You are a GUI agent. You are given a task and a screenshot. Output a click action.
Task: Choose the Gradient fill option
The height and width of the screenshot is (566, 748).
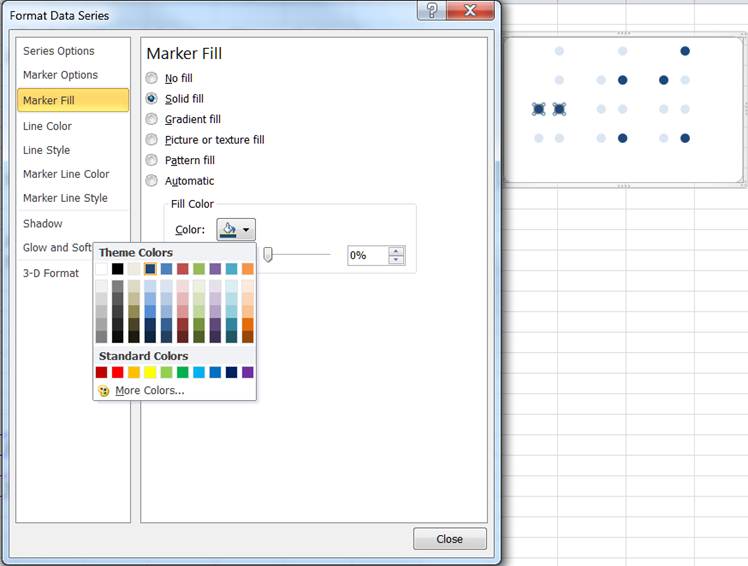pyautogui.click(x=152, y=119)
